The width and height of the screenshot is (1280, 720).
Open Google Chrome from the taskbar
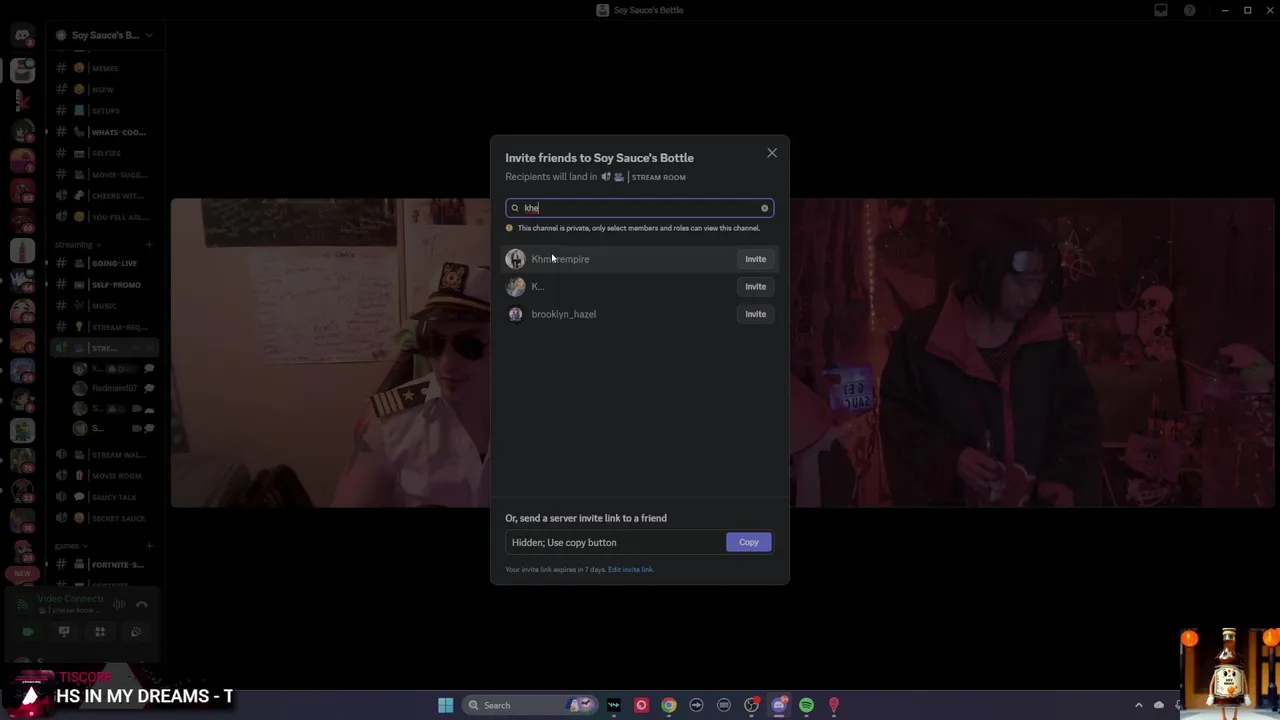[x=669, y=705]
